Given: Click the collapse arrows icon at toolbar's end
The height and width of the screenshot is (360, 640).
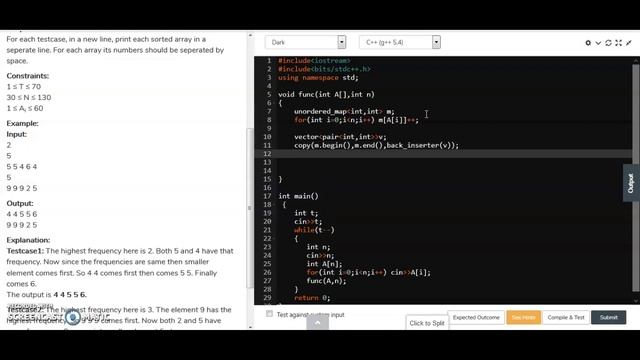Looking at the screenshot, I should (x=629, y=42).
